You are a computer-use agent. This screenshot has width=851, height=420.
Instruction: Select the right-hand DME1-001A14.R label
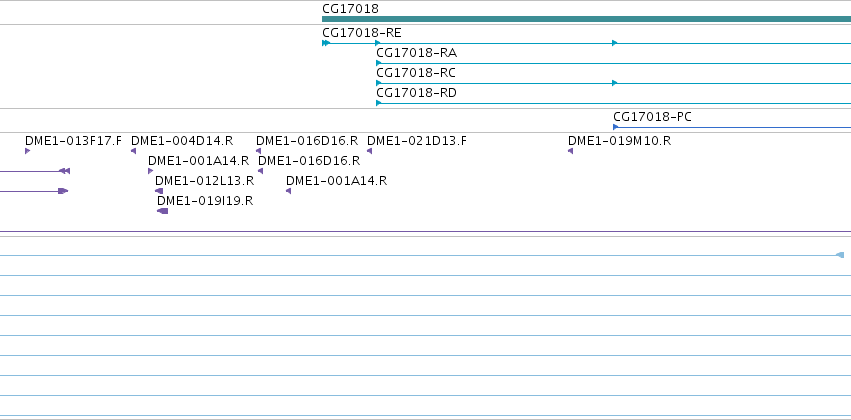pos(336,181)
